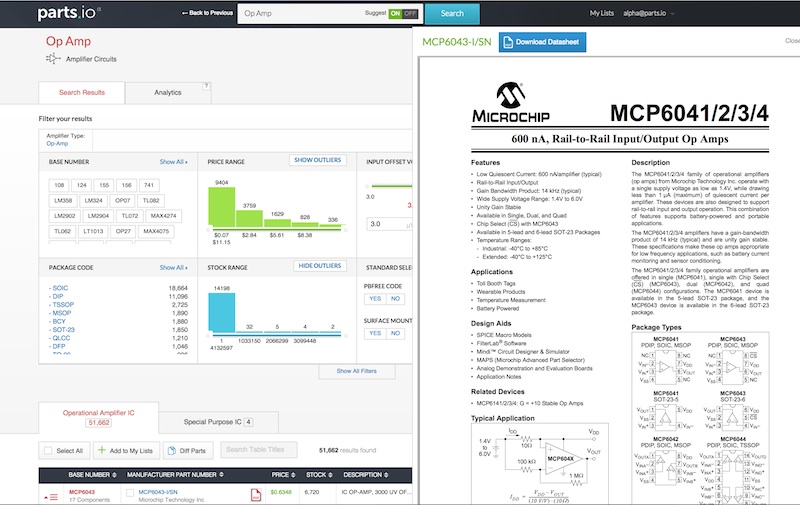The width and height of the screenshot is (800, 505).
Task: Open the Operational Amplifier IC tab
Action: [98, 417]
